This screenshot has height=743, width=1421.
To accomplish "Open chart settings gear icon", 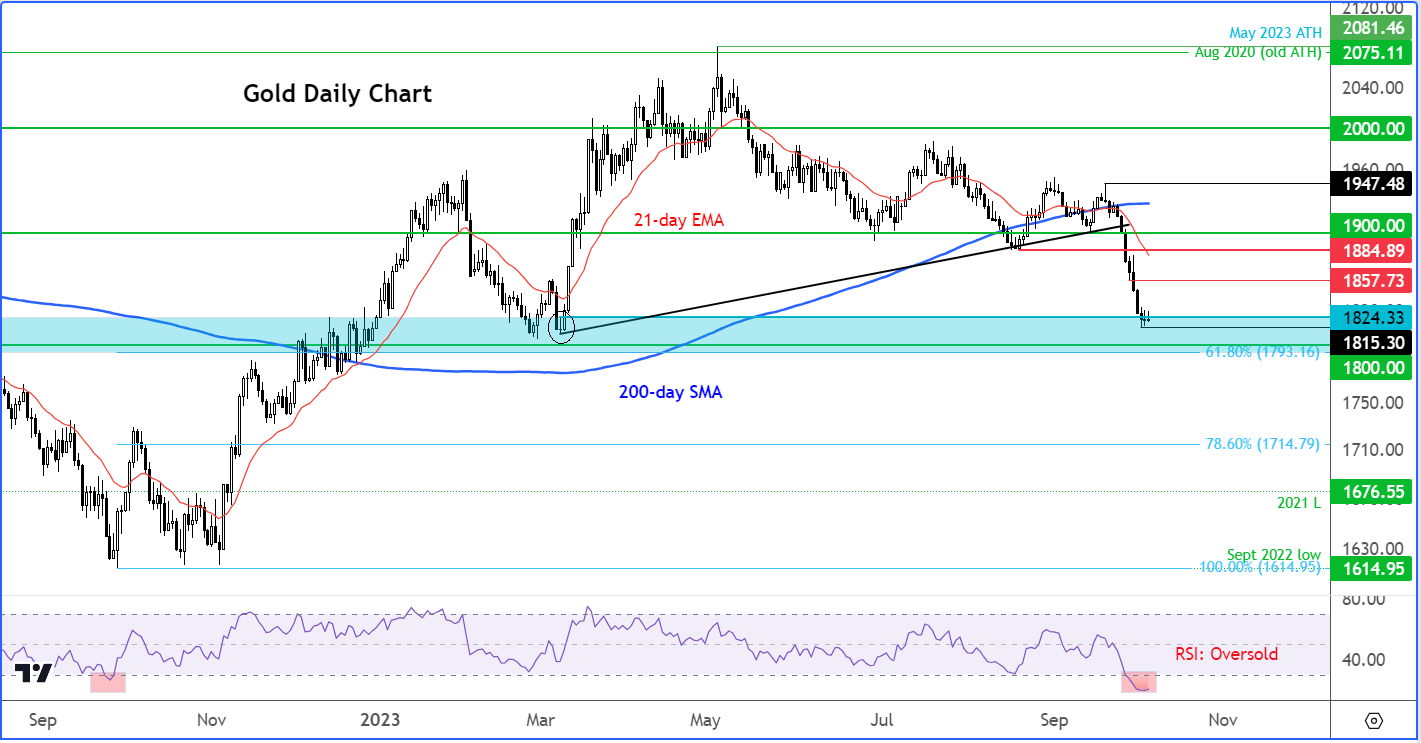I will click(1373, 720).
